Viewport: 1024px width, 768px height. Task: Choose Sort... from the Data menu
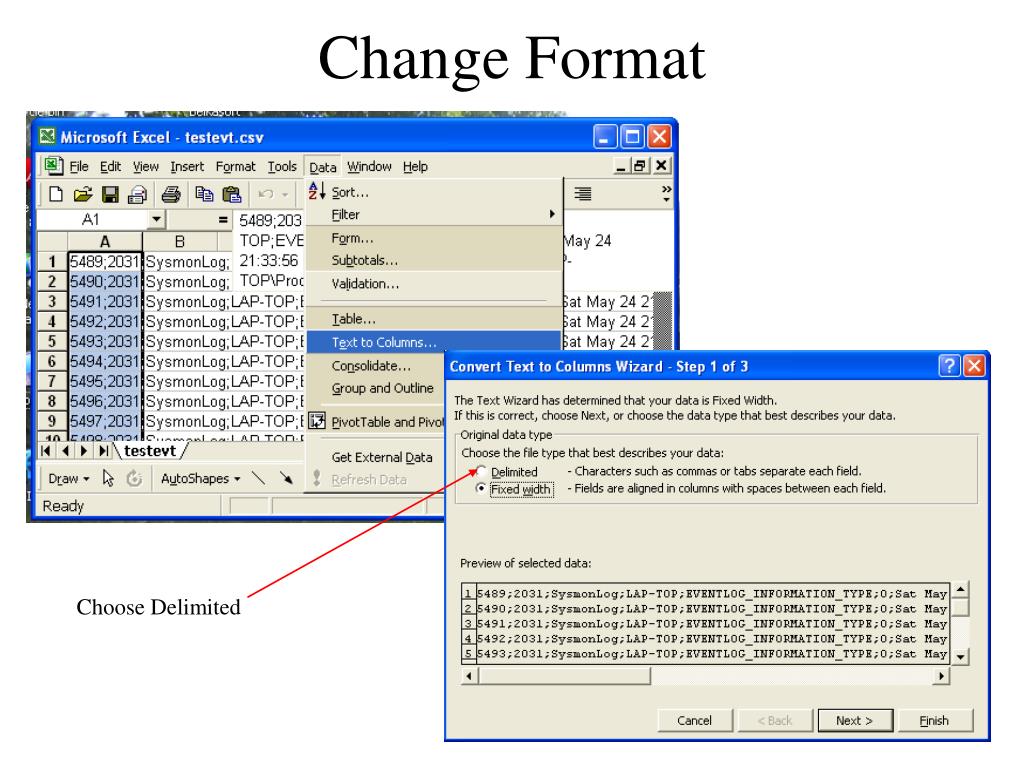(x=434, y=192)
